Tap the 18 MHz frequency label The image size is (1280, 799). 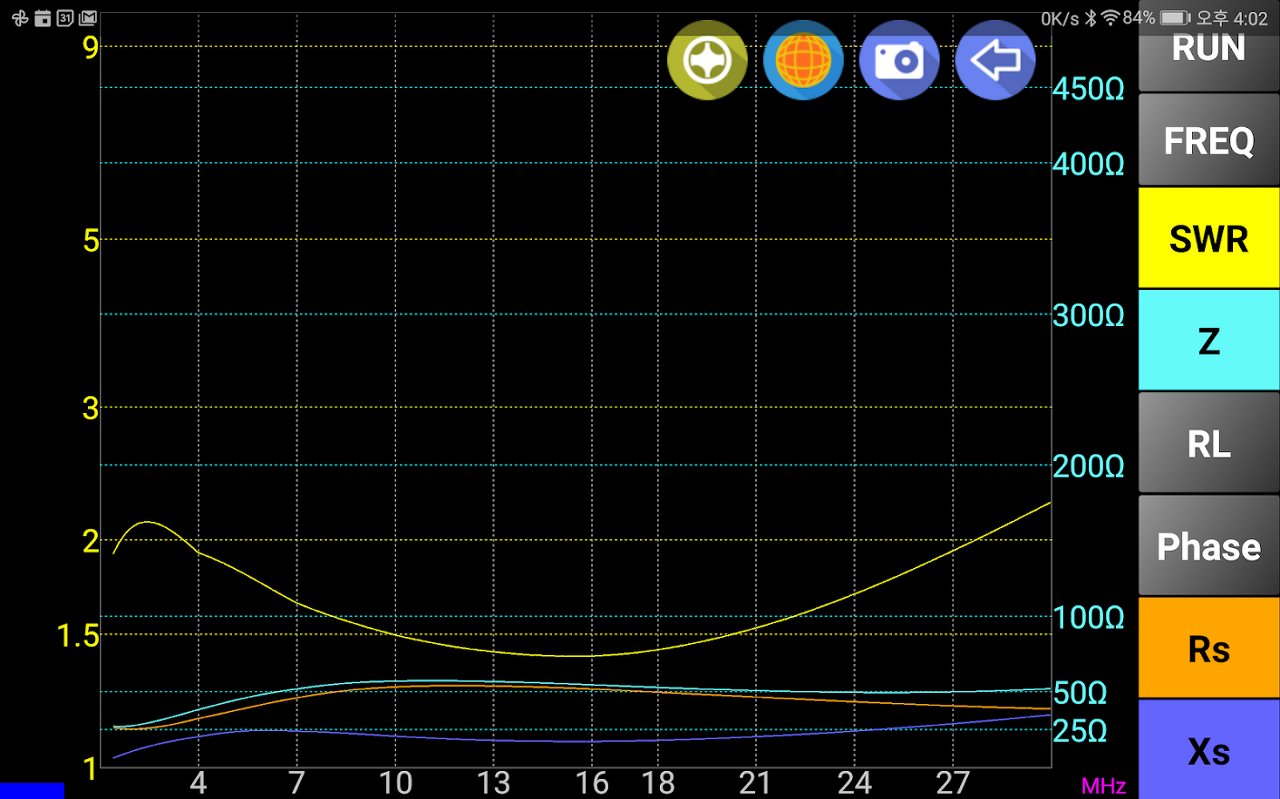pos(658,782)
